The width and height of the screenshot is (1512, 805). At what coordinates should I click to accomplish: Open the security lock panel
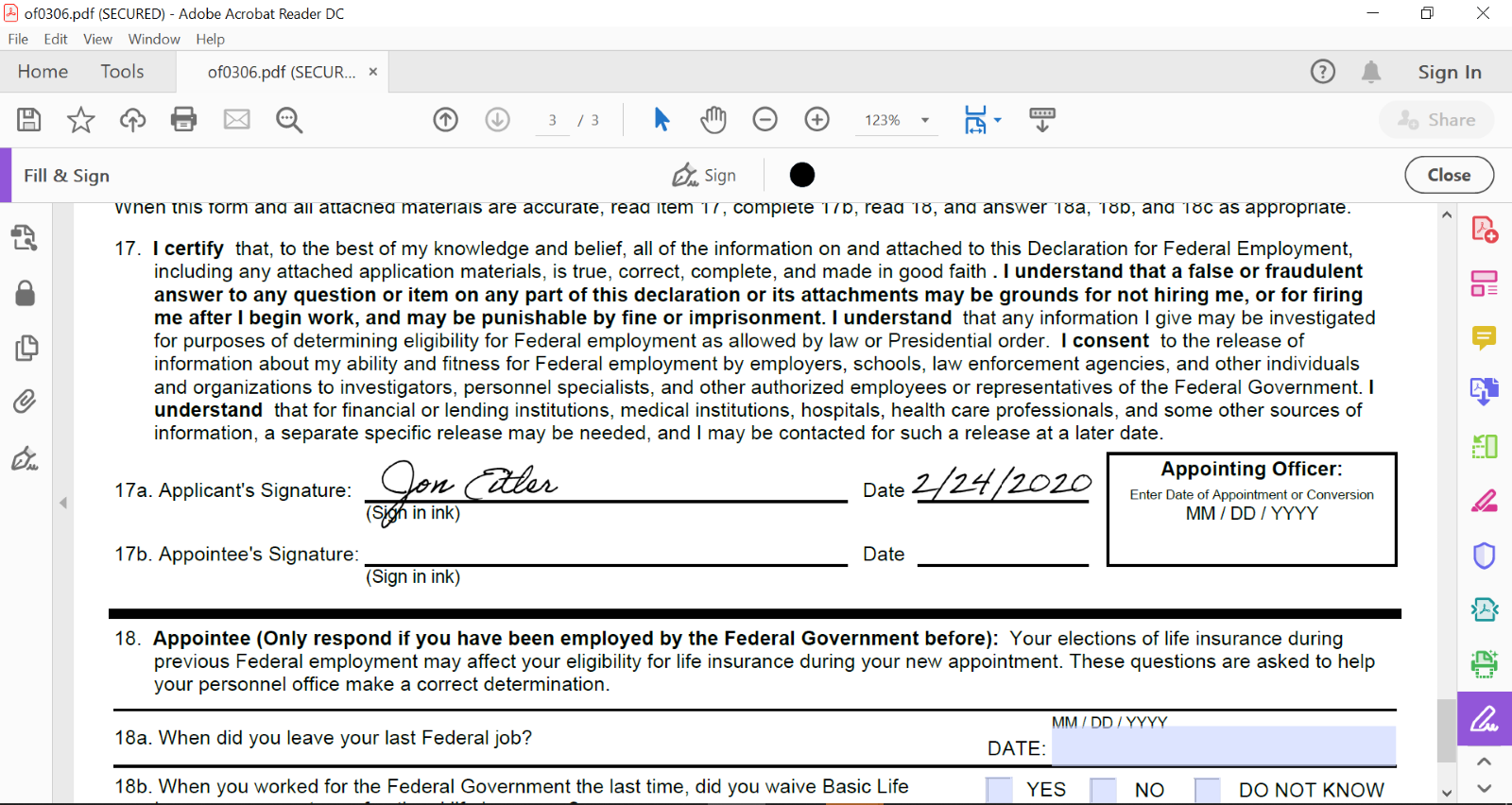26,293
